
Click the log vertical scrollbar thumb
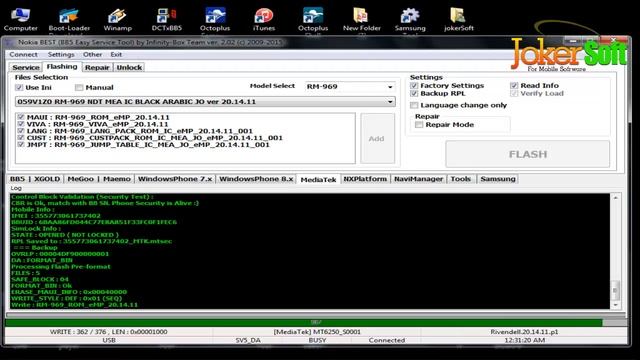point(616,290)
